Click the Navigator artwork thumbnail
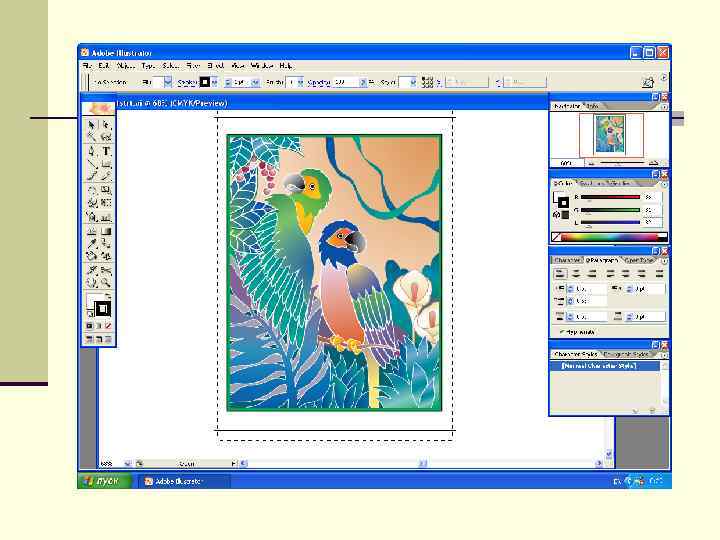 pyautogui.click(x=610, y=134)
